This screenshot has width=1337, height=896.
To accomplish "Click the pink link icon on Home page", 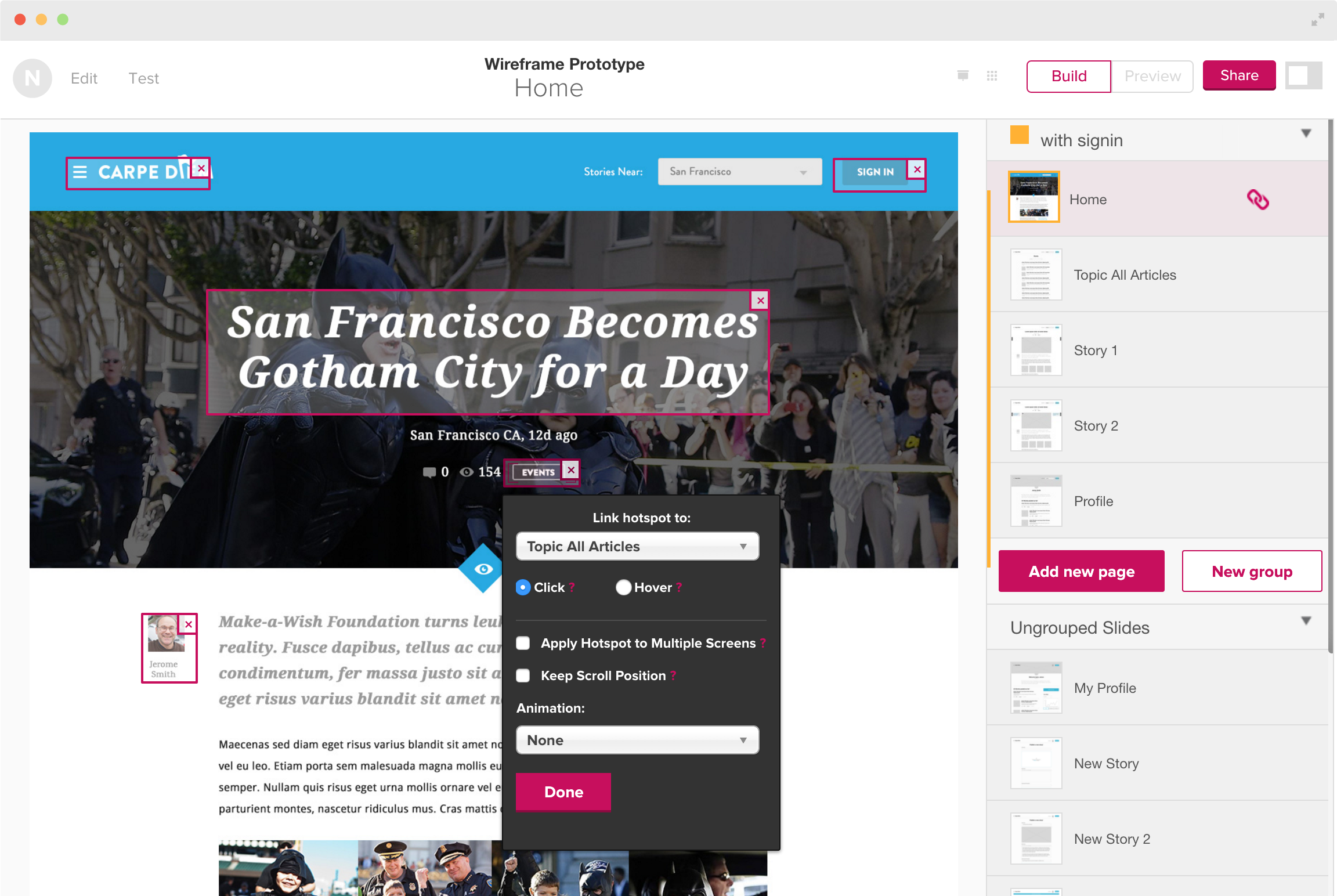I will click(1257, 200).
